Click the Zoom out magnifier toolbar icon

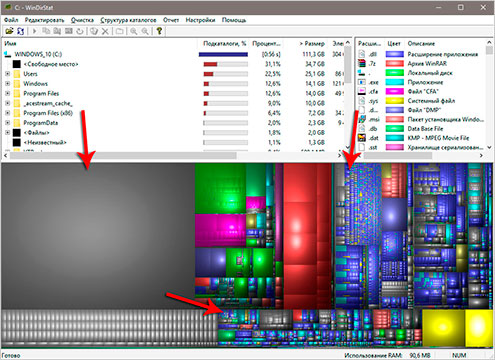(x=145, y=31)
